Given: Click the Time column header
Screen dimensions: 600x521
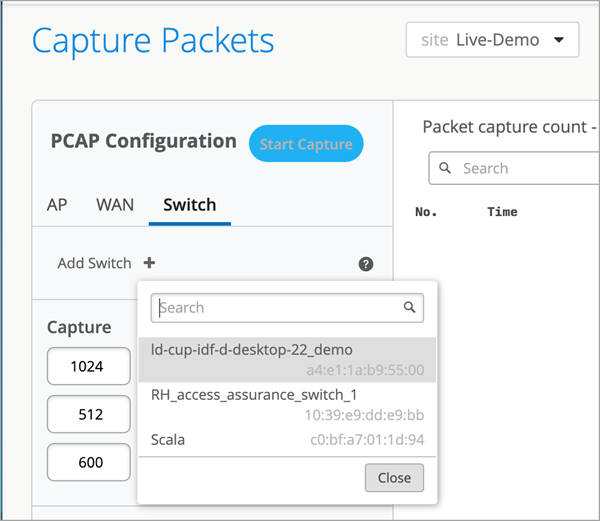Looking at the screenshot, I should click(502, 212).
